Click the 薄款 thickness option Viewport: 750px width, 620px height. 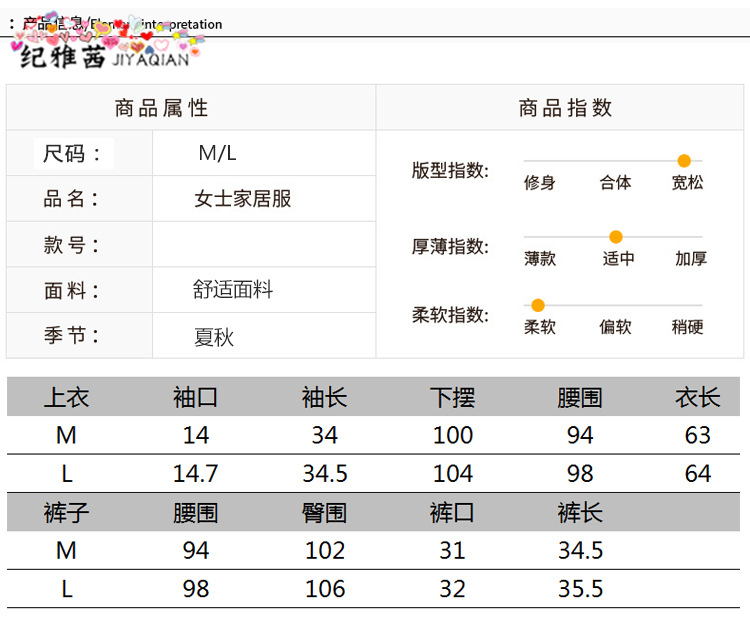540,259
